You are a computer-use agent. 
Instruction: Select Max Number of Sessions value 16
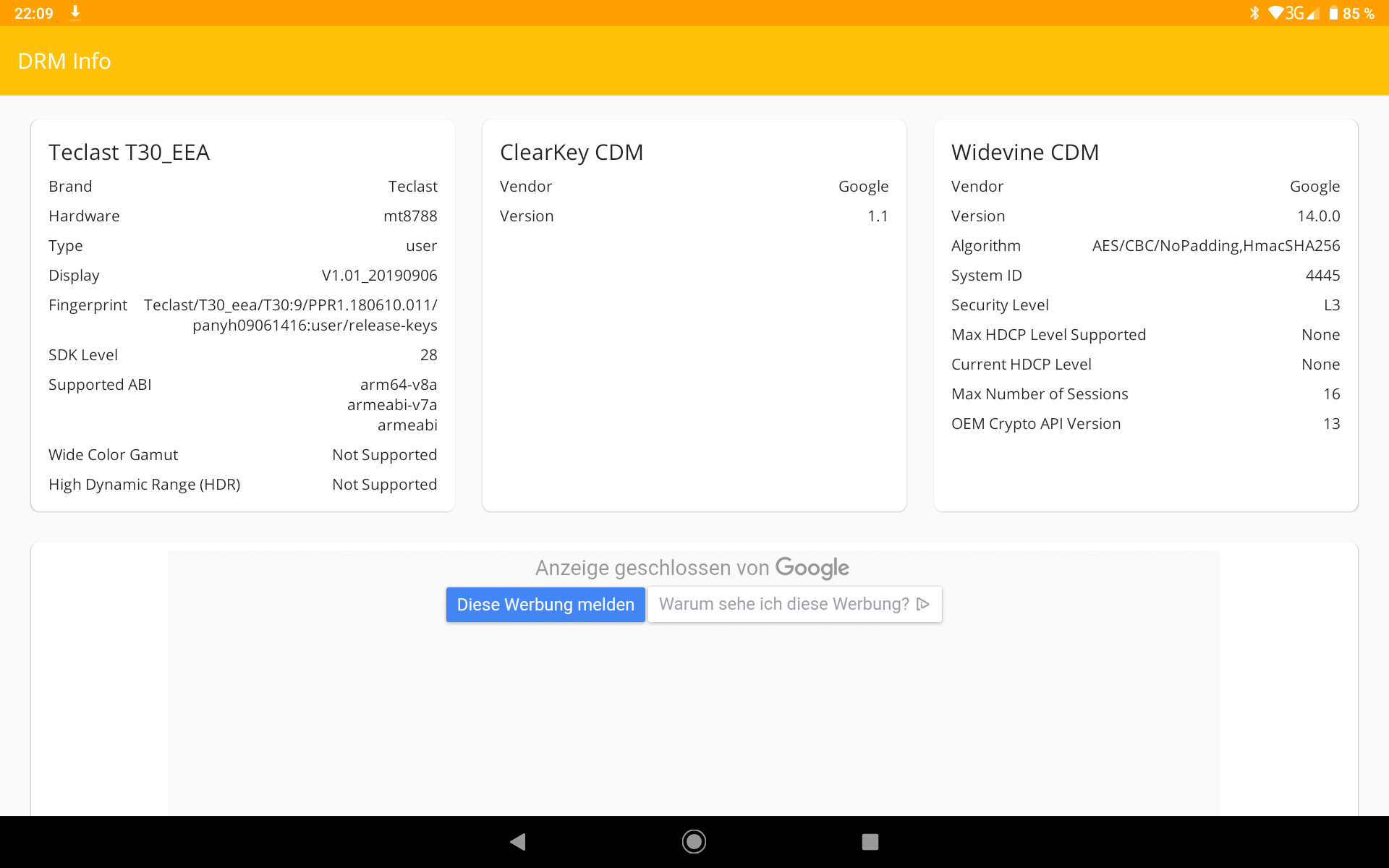(1332, 394)
